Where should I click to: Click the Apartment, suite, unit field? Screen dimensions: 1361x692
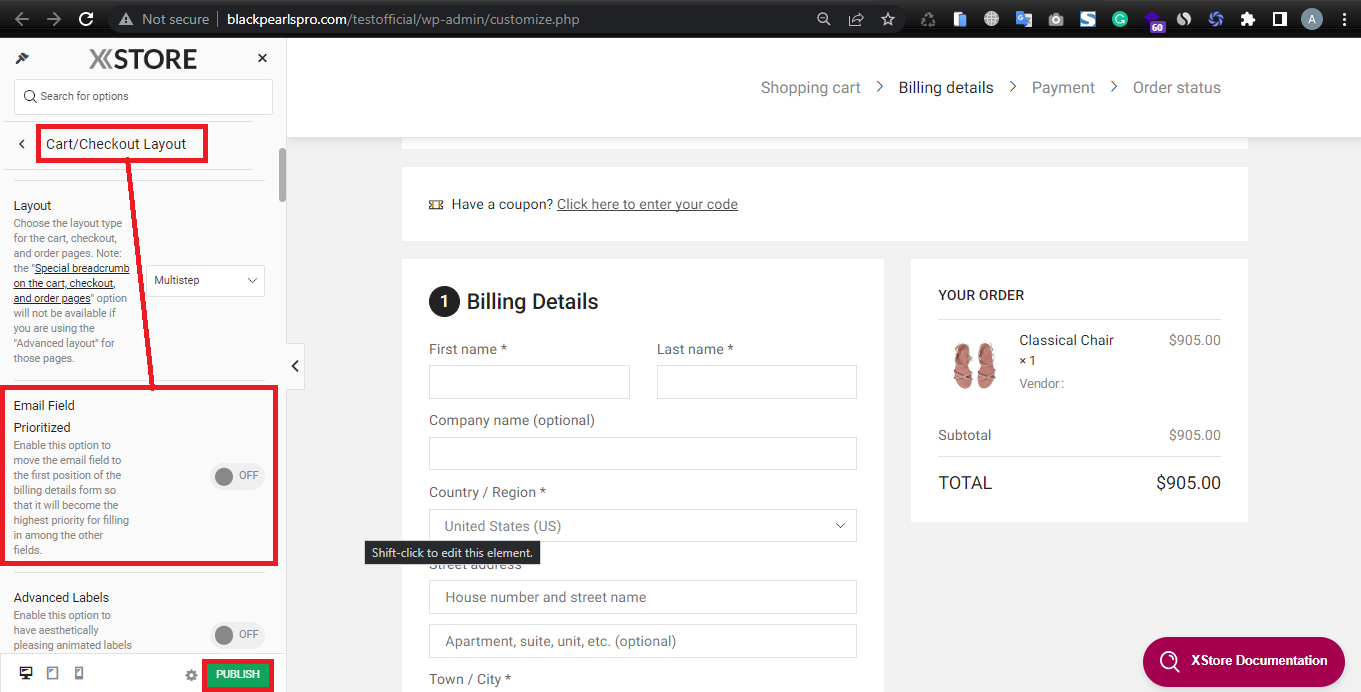(643, 641)
